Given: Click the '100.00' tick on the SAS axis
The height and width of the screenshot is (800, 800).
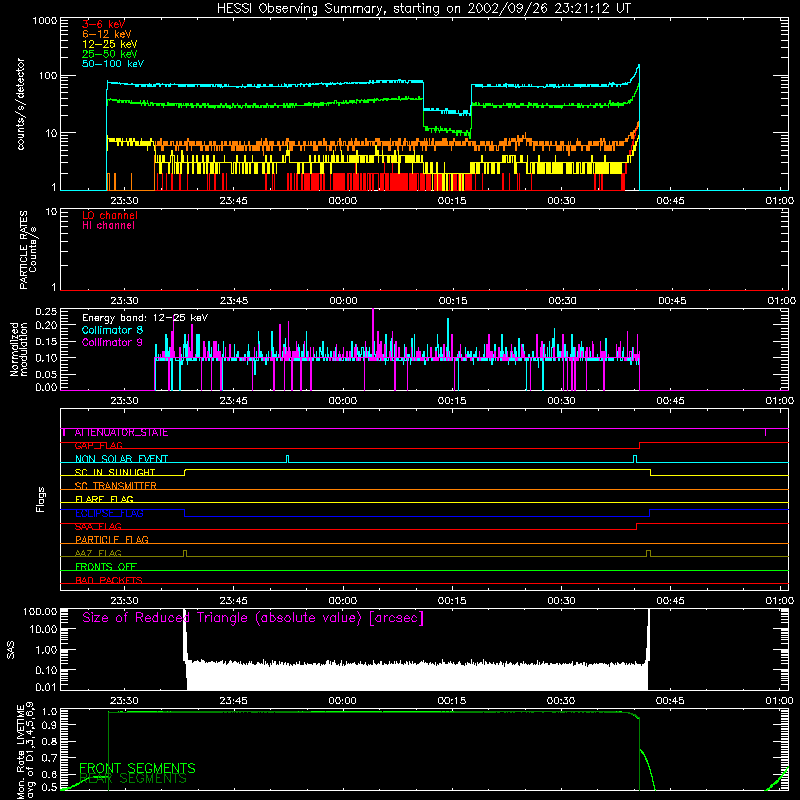Looking at the screenshot, I should click(x=40, y=612).
